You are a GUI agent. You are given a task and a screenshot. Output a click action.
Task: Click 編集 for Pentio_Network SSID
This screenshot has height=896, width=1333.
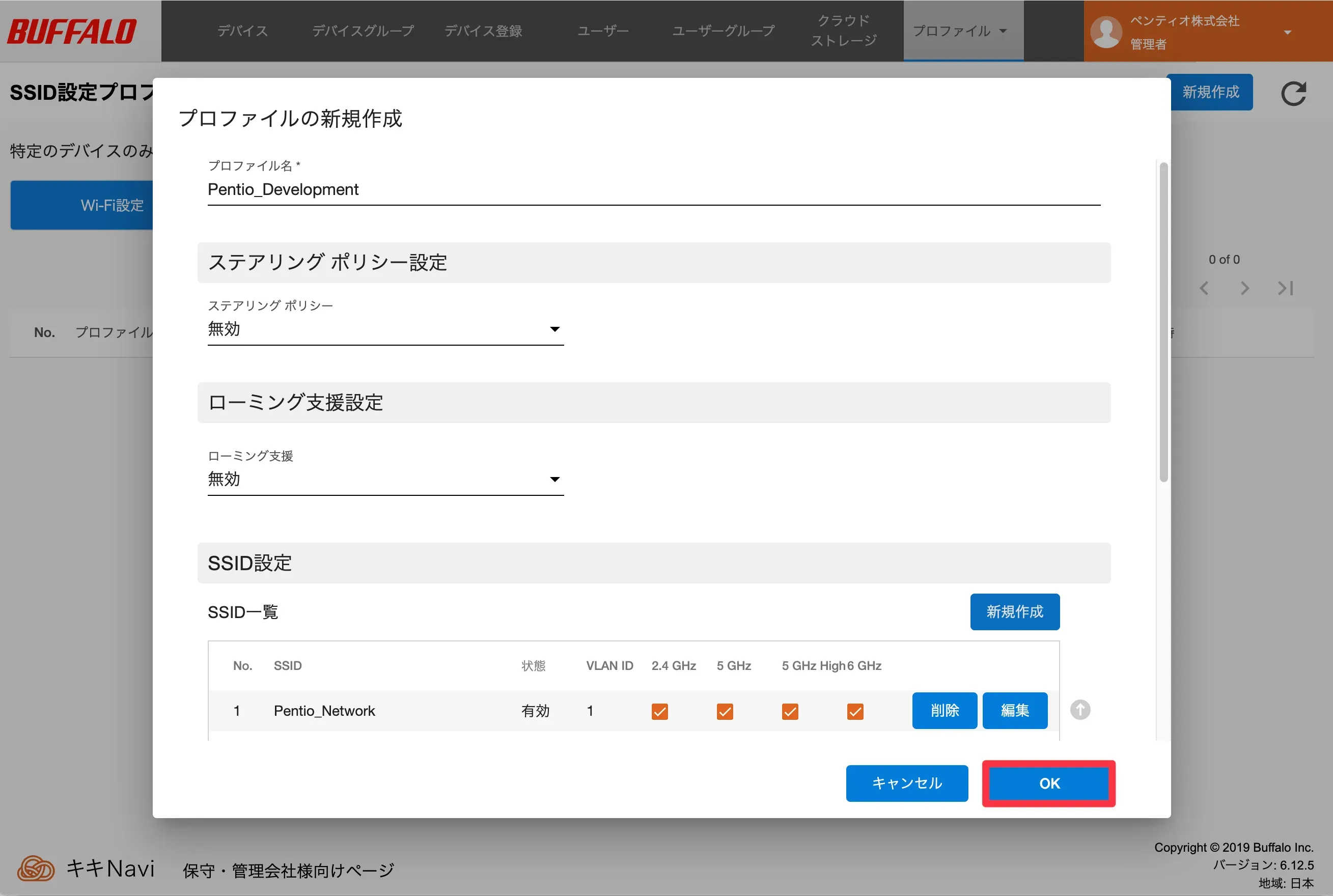(1014, 710)
